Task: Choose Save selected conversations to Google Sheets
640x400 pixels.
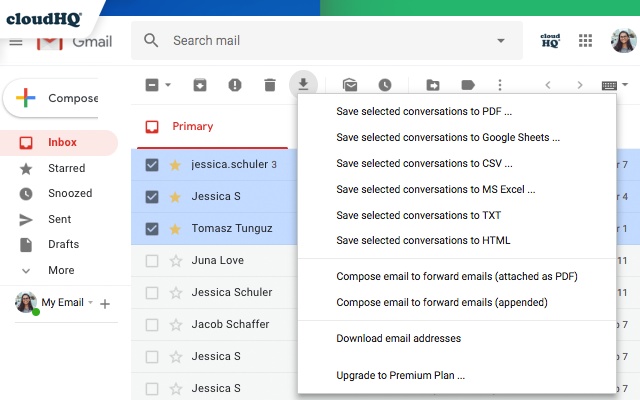Action: tap(448, 138)
